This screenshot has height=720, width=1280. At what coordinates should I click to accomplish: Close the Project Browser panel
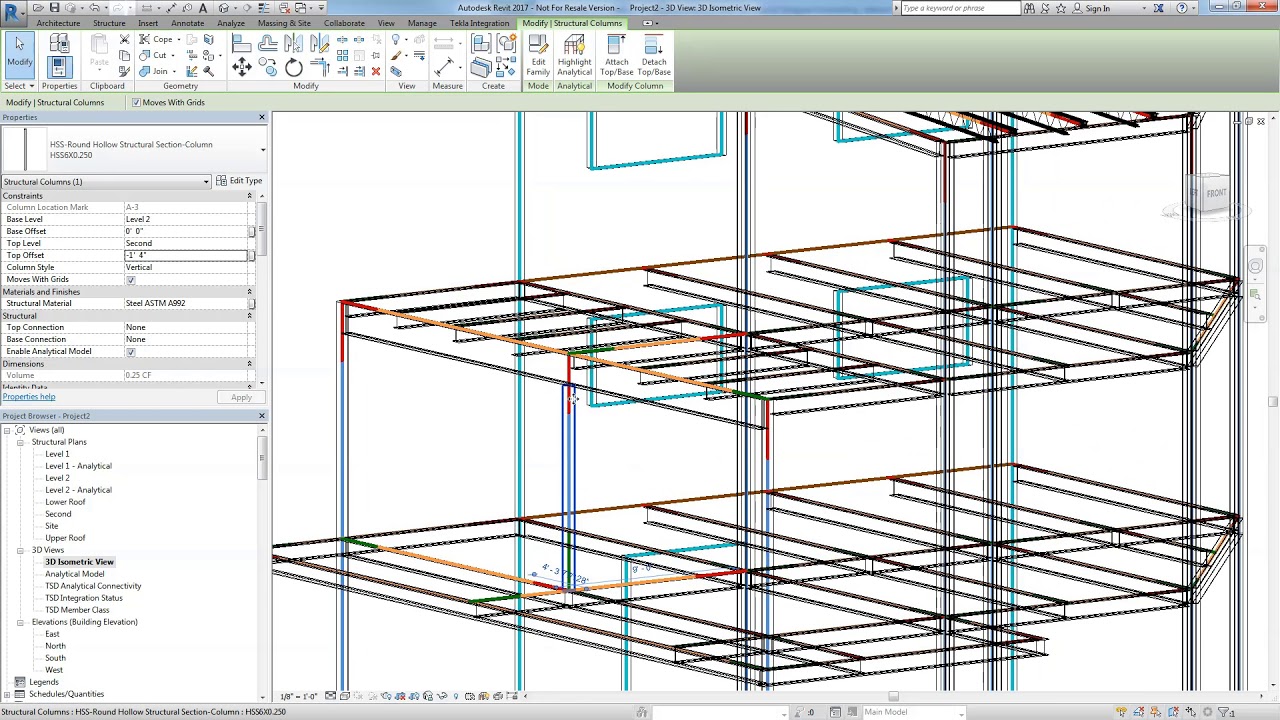pyautogui.click(x=262, y=416)
